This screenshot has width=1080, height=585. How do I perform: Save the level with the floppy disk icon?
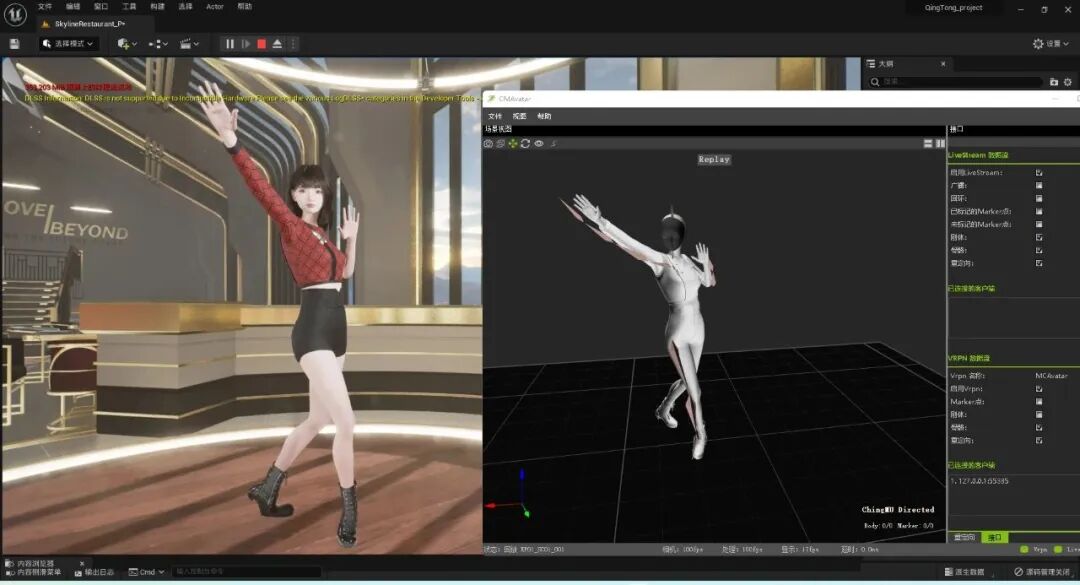[x=14, y=44]
